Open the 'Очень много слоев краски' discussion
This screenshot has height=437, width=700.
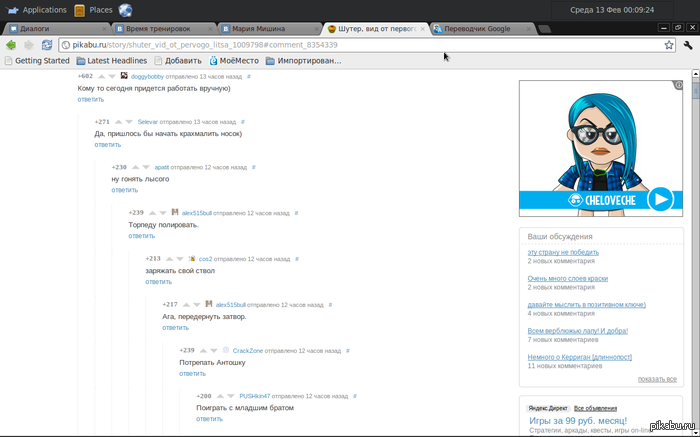click(x=567, y=279)
